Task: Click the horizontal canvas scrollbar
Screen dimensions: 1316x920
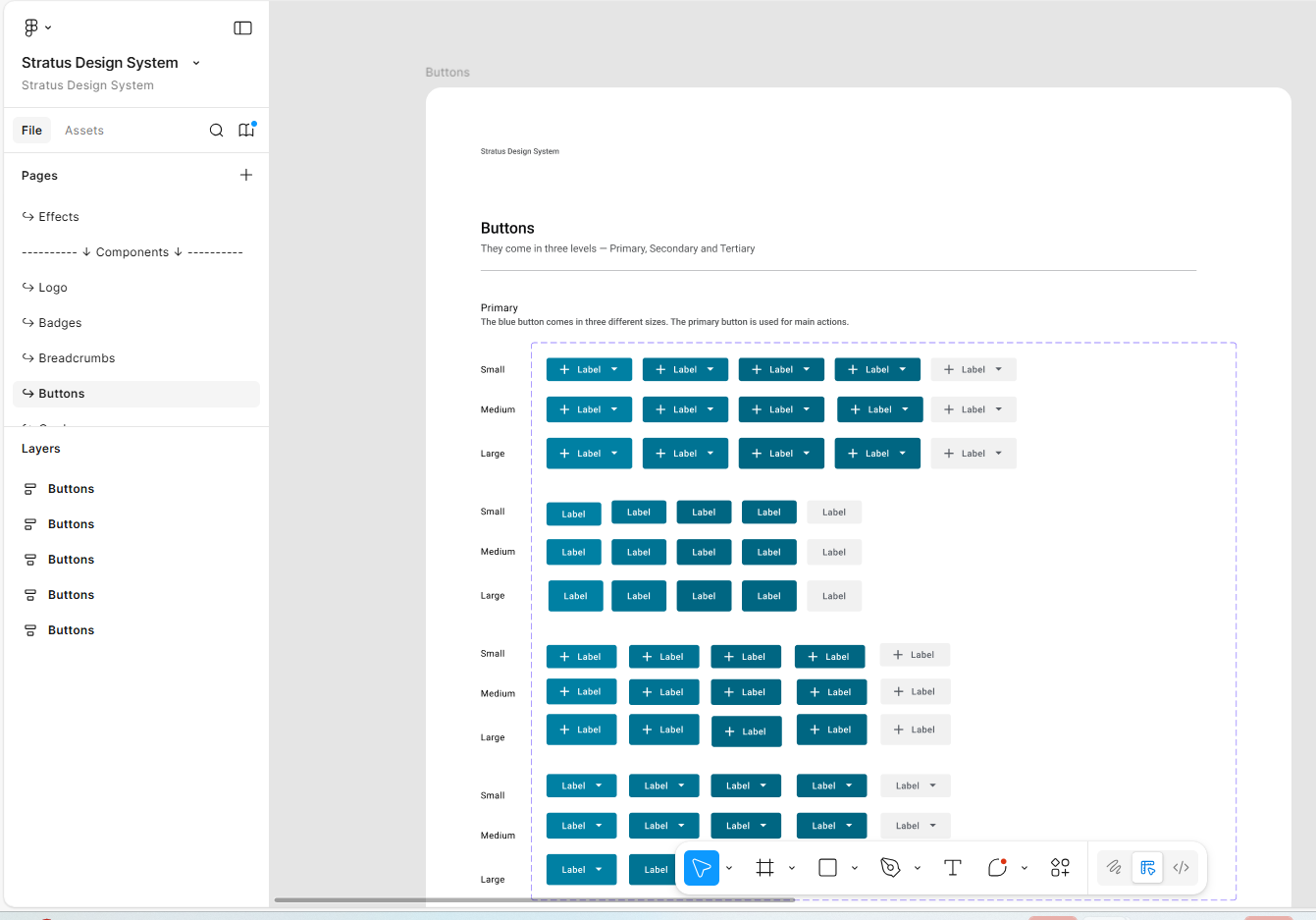Action: (535, 899)
